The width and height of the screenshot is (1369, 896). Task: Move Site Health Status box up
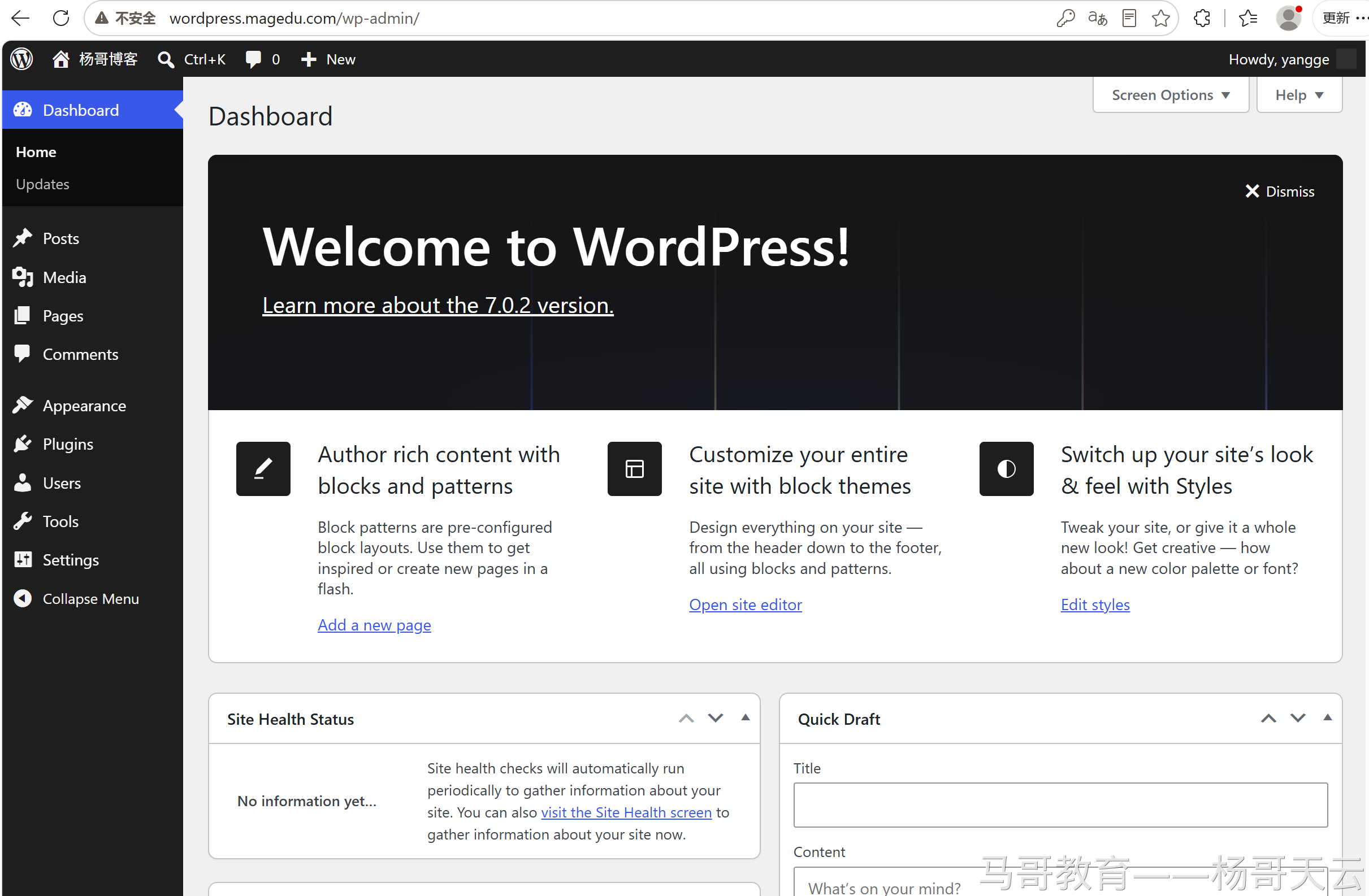686,718
